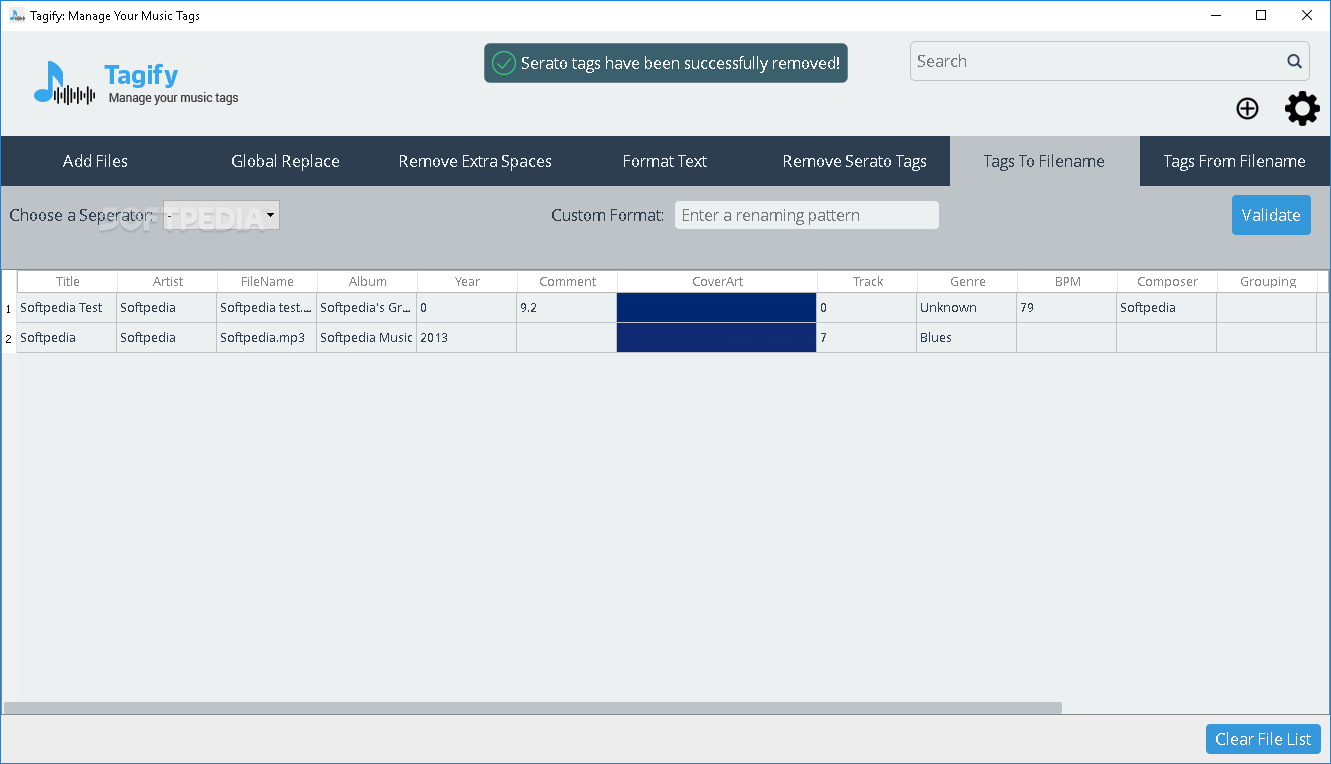
Task: Sort by the Title column header
Action: click(x=68, y=282)
